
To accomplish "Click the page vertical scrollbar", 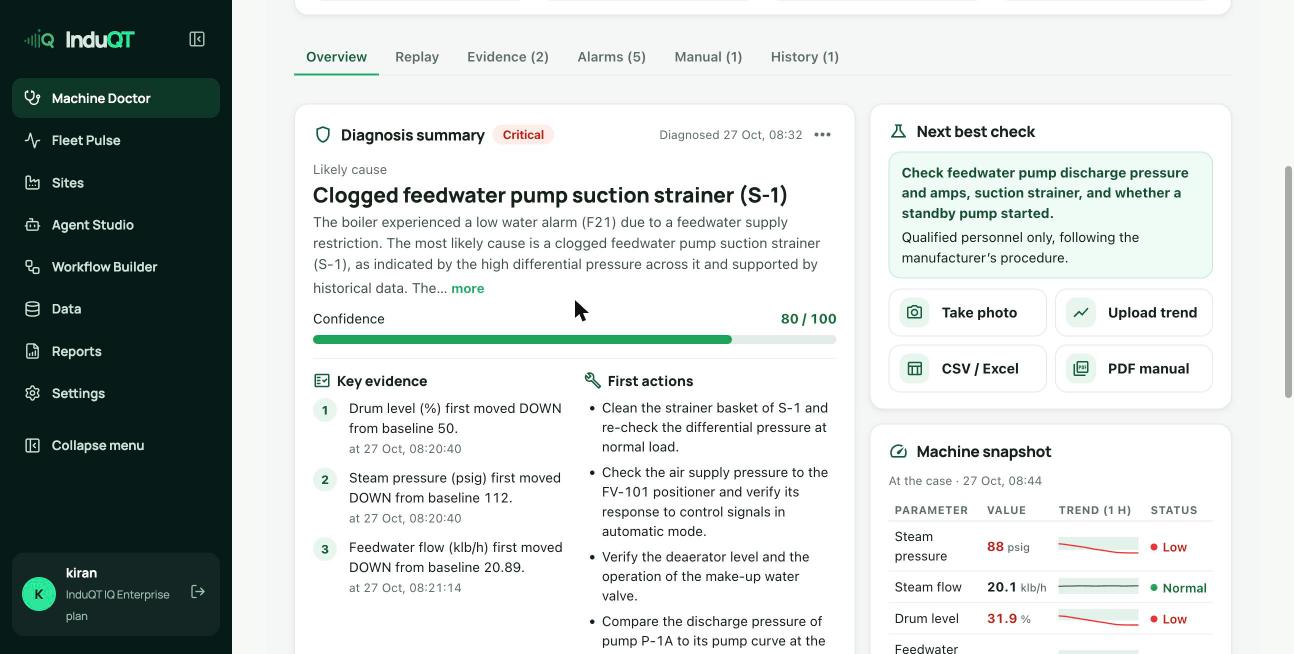I will pos(1288,283).
